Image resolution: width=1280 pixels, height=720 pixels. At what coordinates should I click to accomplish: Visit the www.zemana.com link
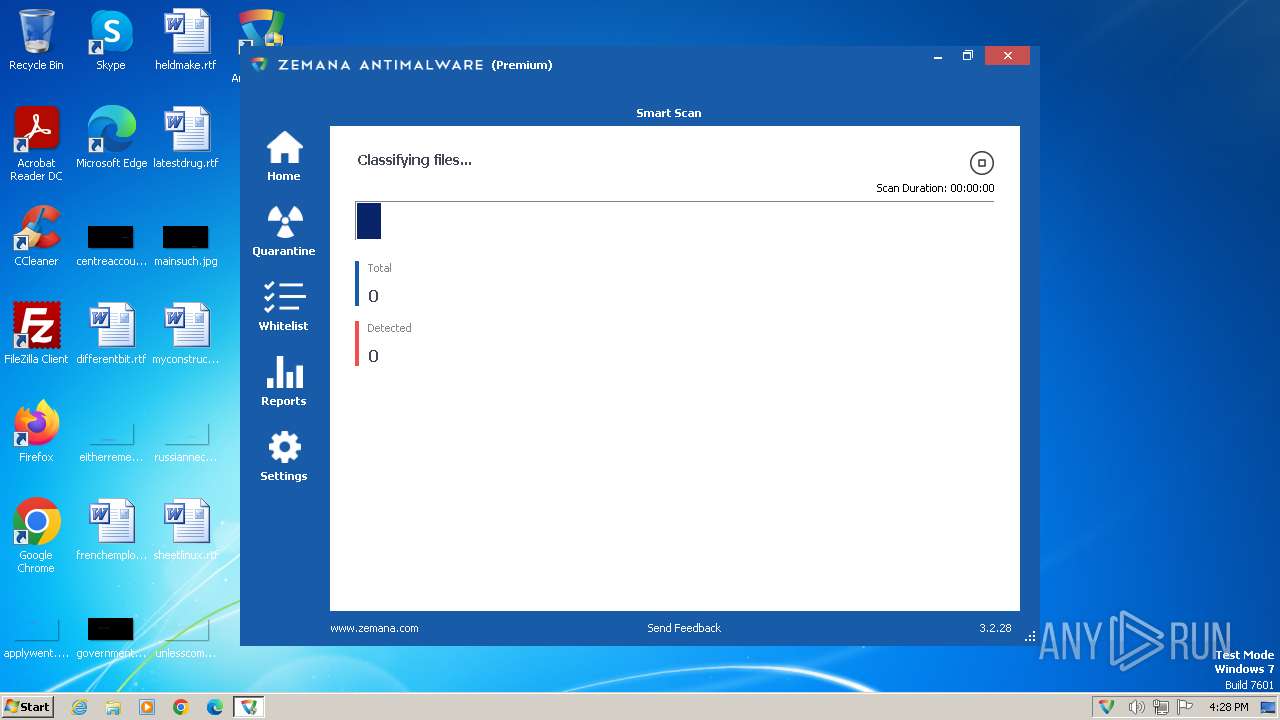[374, 628]
